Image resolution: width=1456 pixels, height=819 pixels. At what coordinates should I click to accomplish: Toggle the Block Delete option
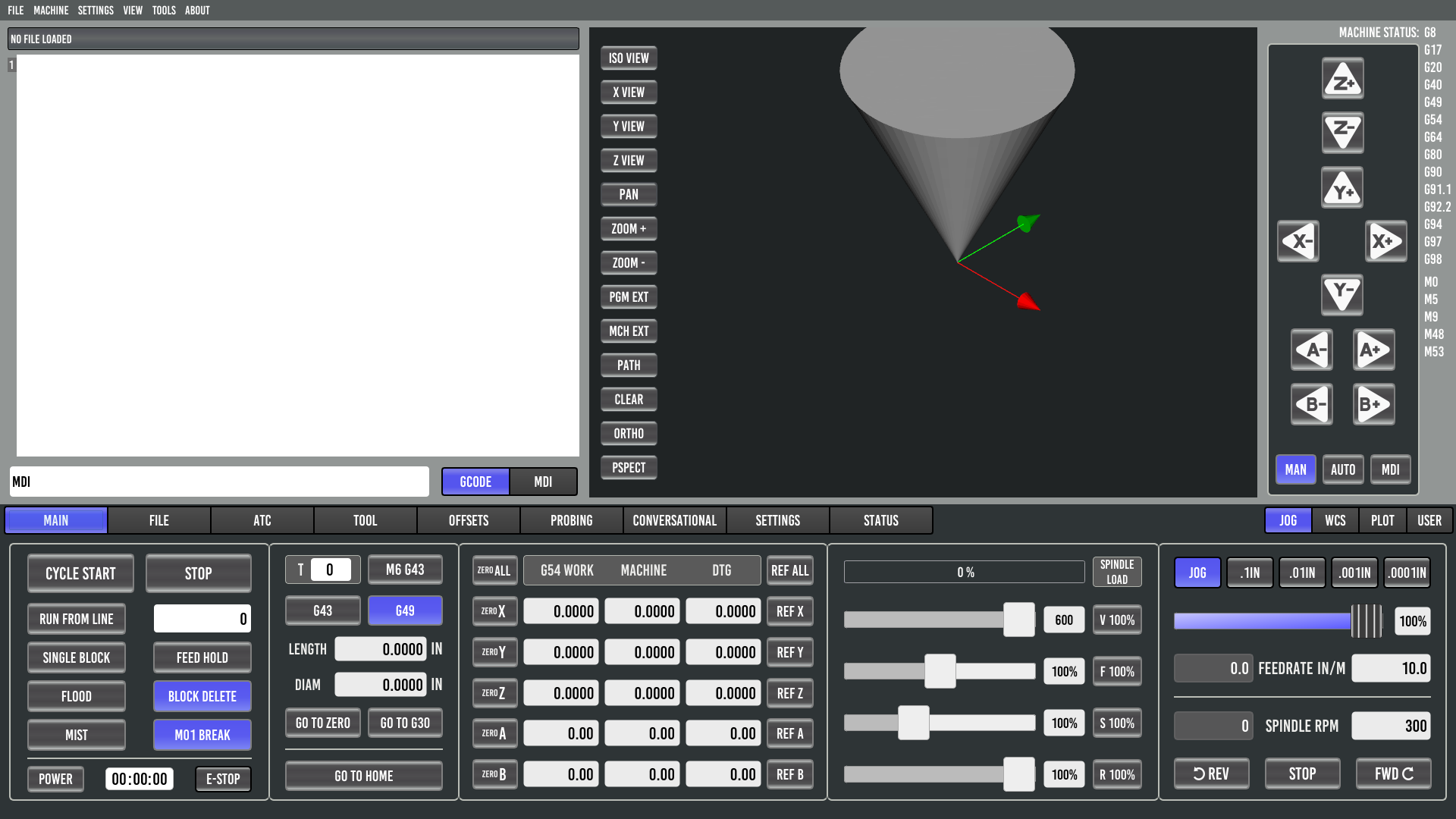click(202, 696)
